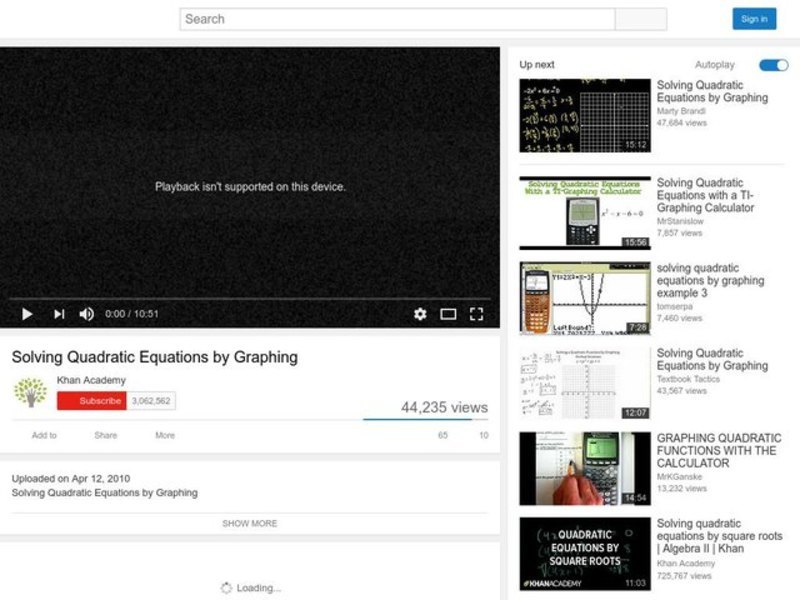Screen dimensions: 800x600
Task: Click the Marty Brandl channel name
Action: [x=681, y=111]
